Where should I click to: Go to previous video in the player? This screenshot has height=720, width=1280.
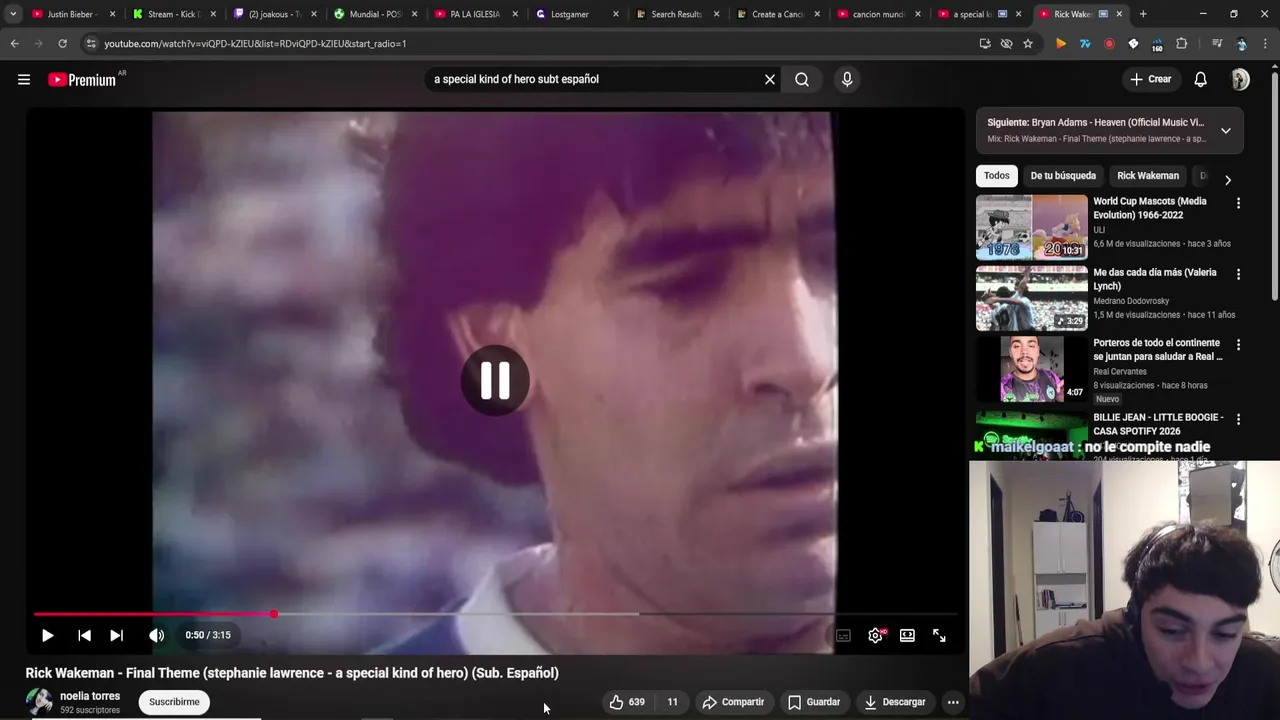[x=84, y=635]
